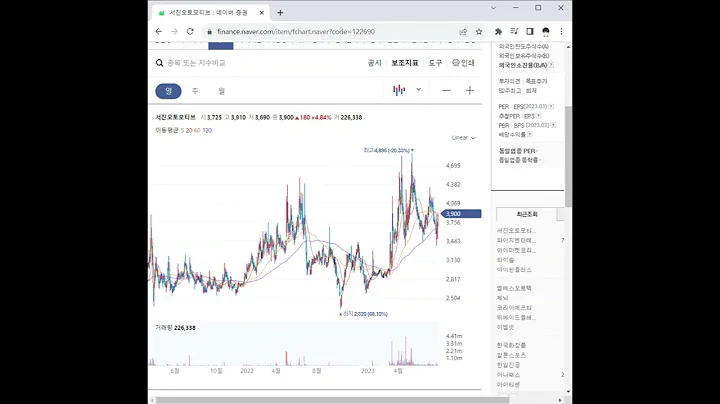720x404 pixels.
Task: Open the PBR BPS help icon
Action: tap(554, 125)
